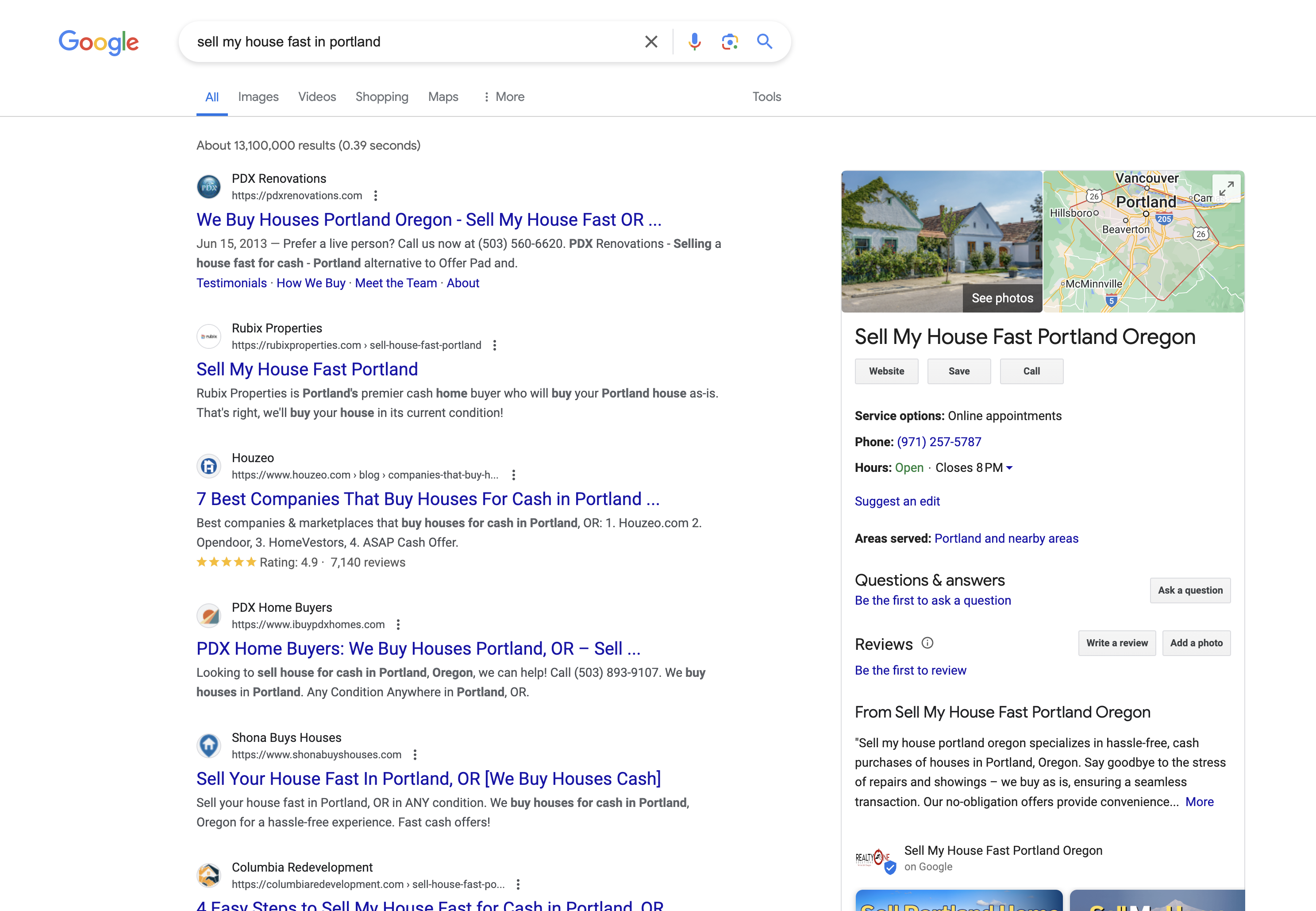The height and width of the screenshot is (911, 1316).
Task: Open the Reviews info circle icon
Action: click(x=927, y=643)
